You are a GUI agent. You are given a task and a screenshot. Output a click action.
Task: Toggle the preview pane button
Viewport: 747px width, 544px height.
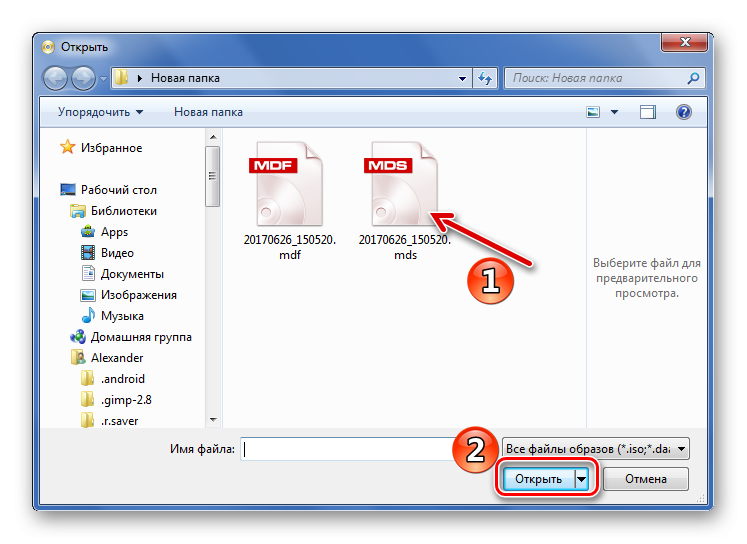[x=648, y=112]
